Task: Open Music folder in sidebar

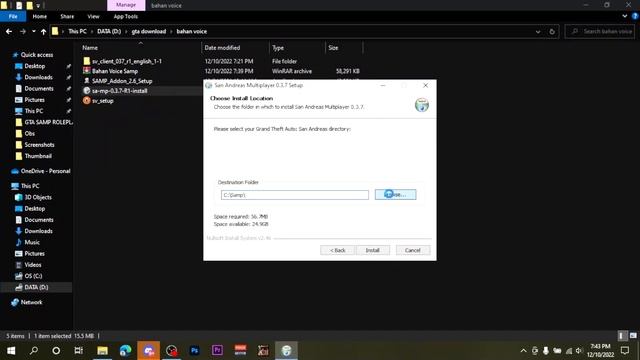Action: [31, 242]
